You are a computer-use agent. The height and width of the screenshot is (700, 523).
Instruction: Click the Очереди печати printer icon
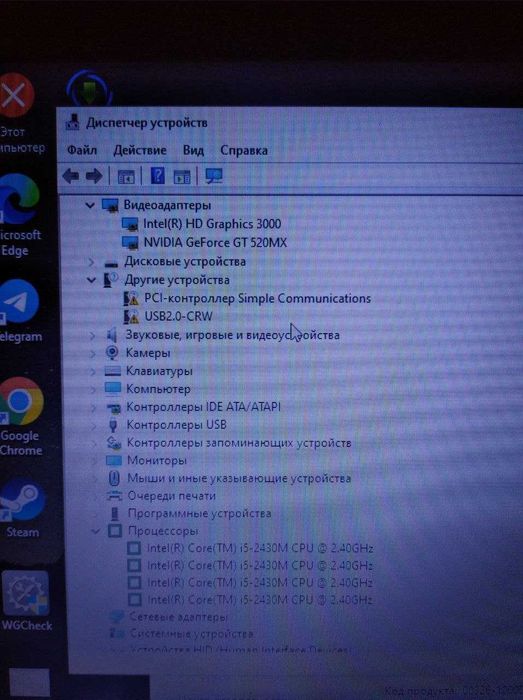coord(115,496)
